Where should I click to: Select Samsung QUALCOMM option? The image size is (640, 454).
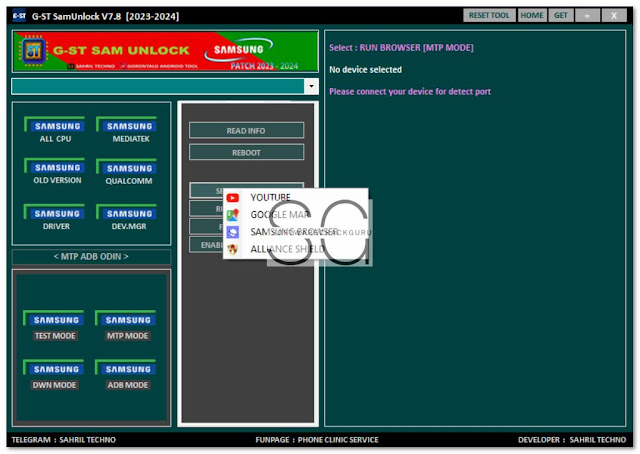[127, 172]
